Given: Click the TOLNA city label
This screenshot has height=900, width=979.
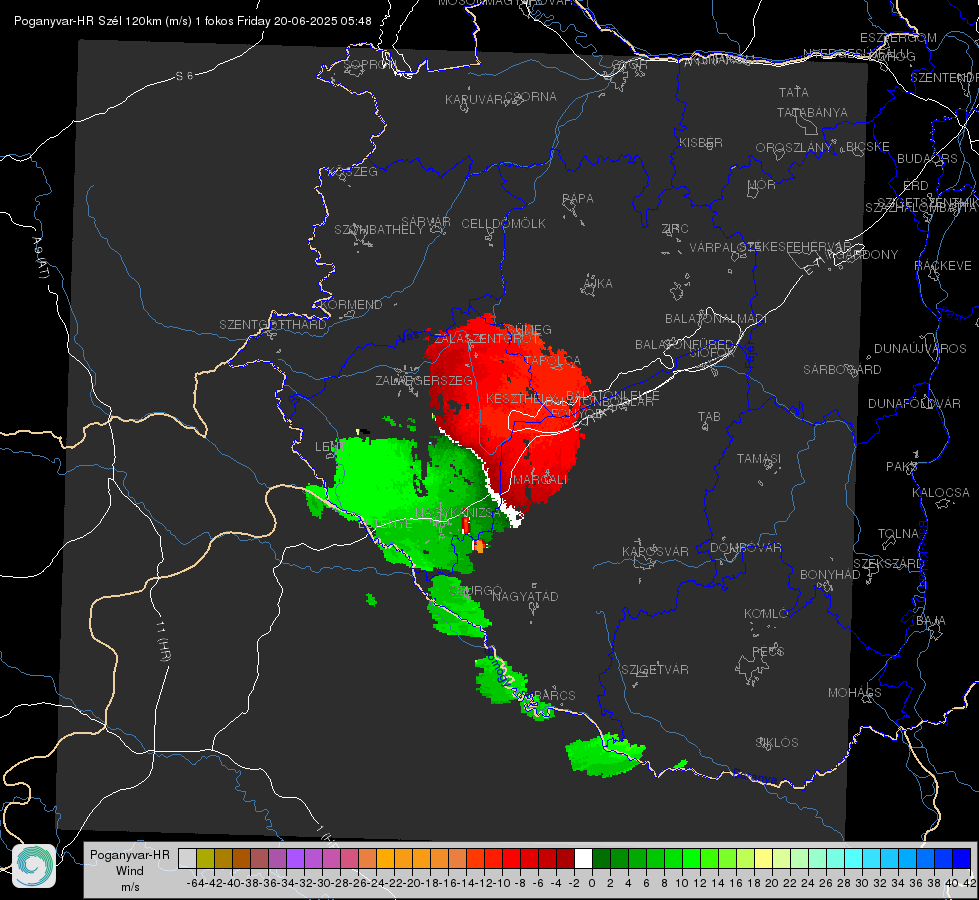Looking at the screenshot, I should click(x=898, y=533).
